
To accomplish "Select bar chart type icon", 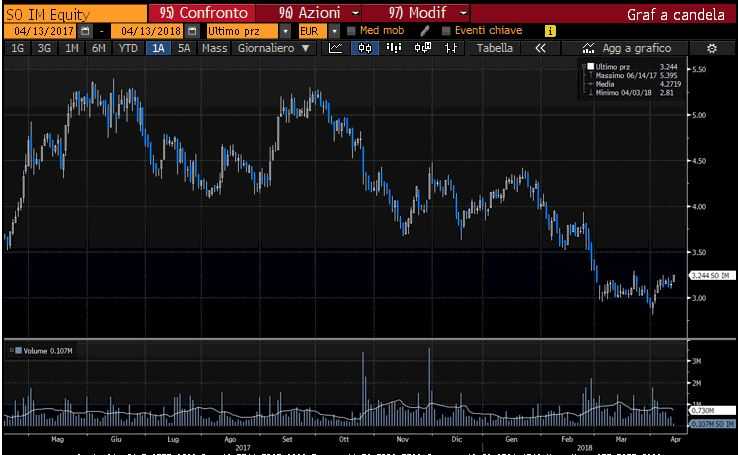I will pos(394,48).
